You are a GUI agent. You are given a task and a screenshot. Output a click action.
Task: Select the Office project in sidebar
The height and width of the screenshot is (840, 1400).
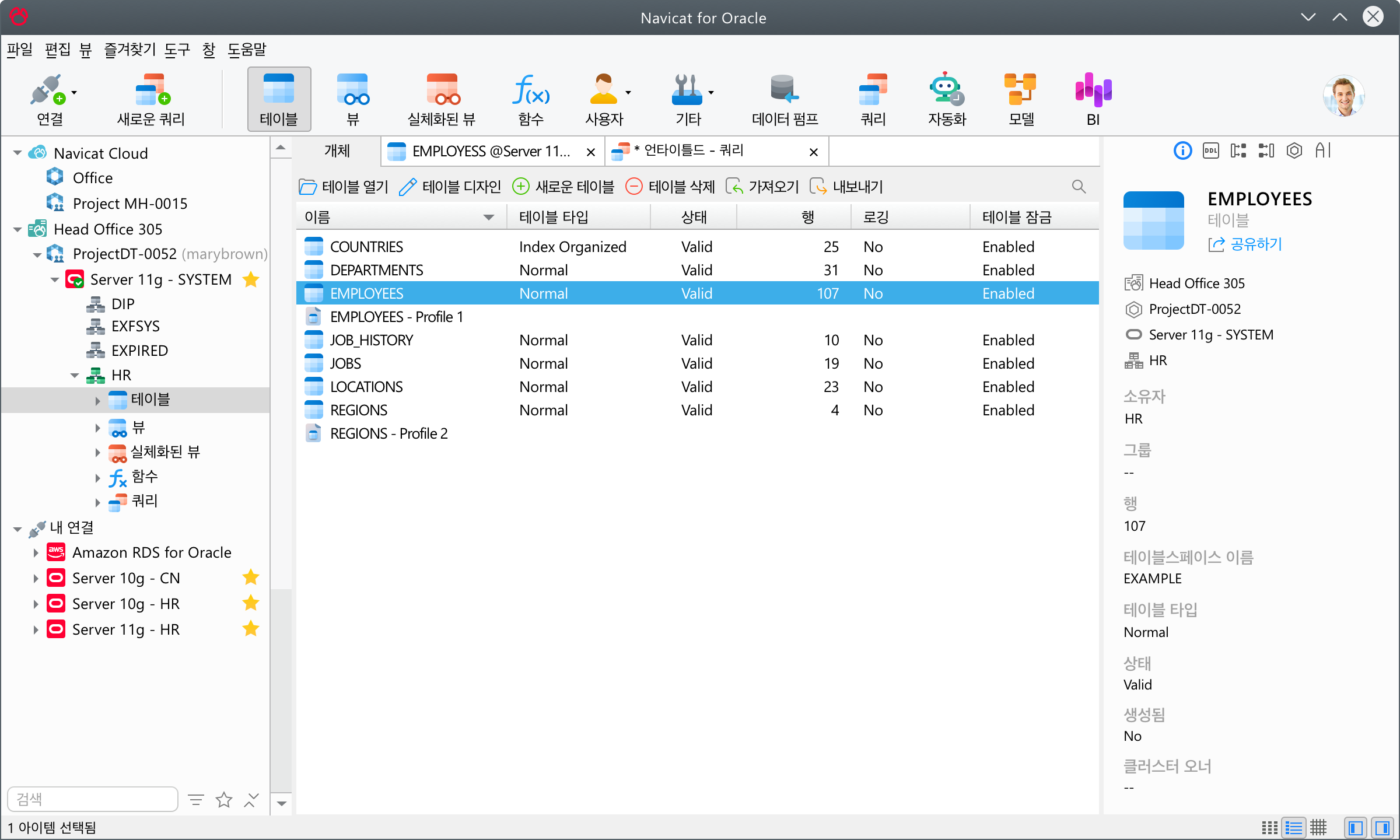92,177
